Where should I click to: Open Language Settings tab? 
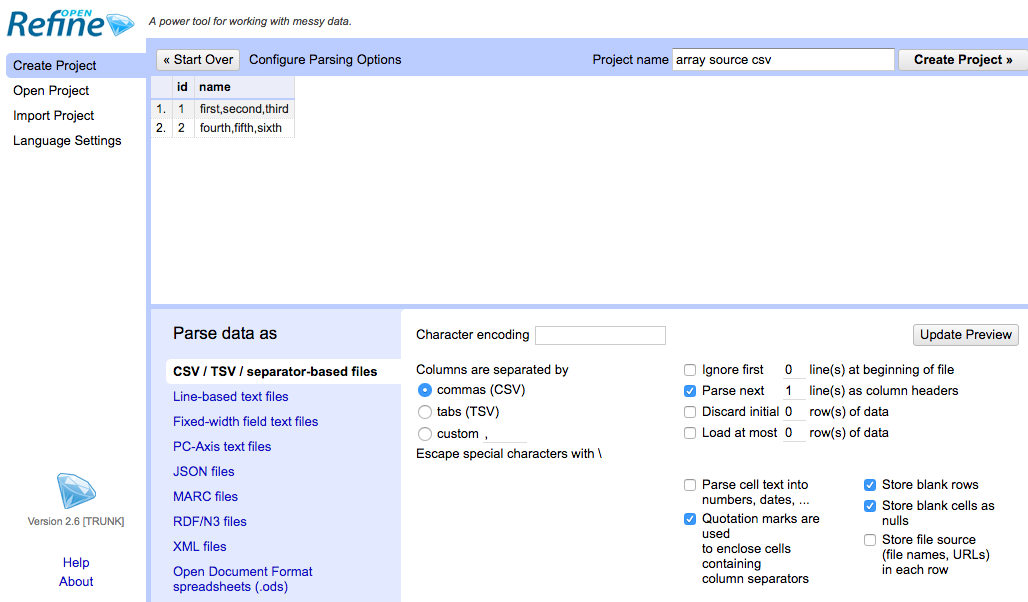pos(67,140)
